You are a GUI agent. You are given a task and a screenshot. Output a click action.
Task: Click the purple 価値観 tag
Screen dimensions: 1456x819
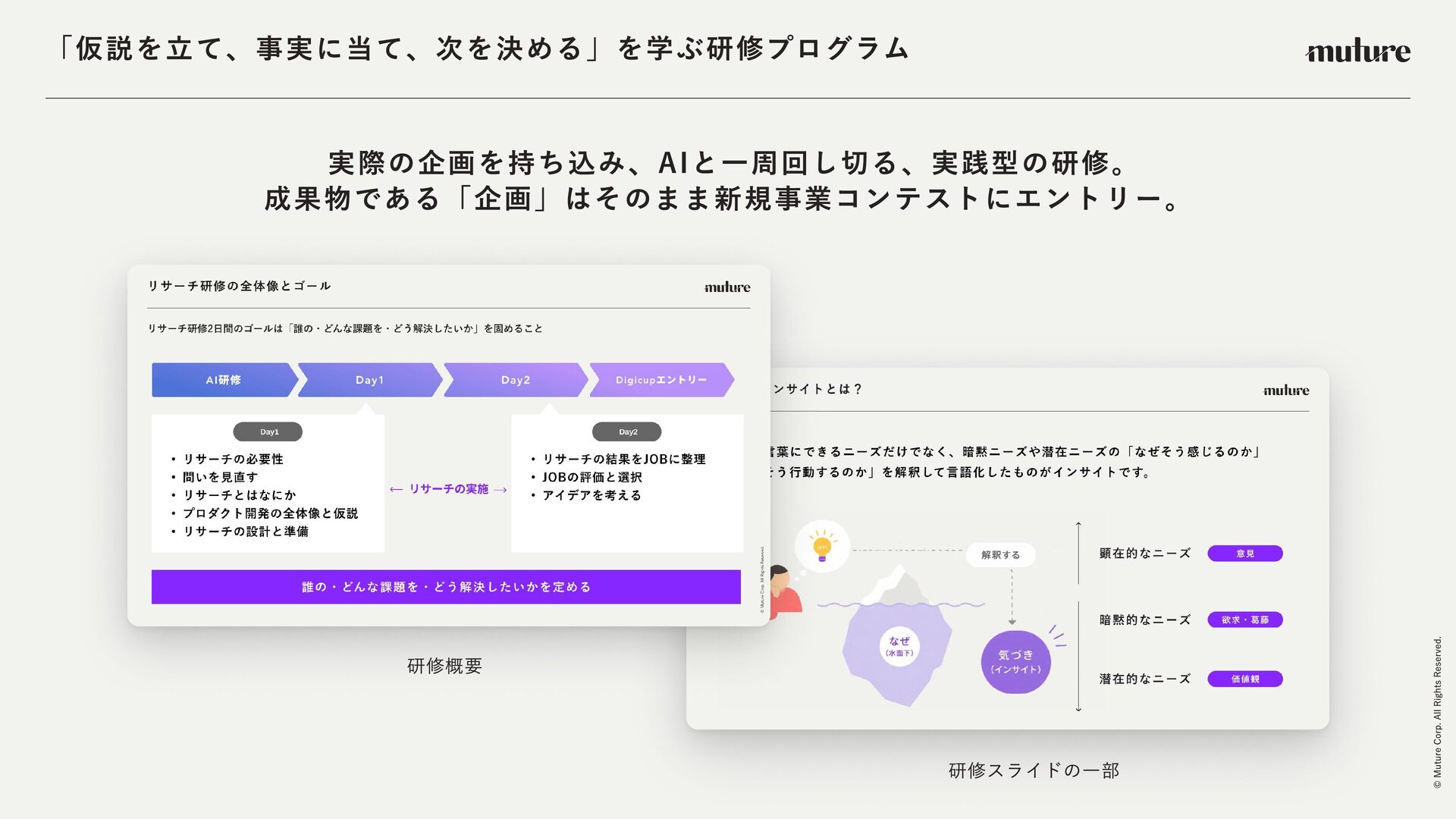[x=1245, y=679]
